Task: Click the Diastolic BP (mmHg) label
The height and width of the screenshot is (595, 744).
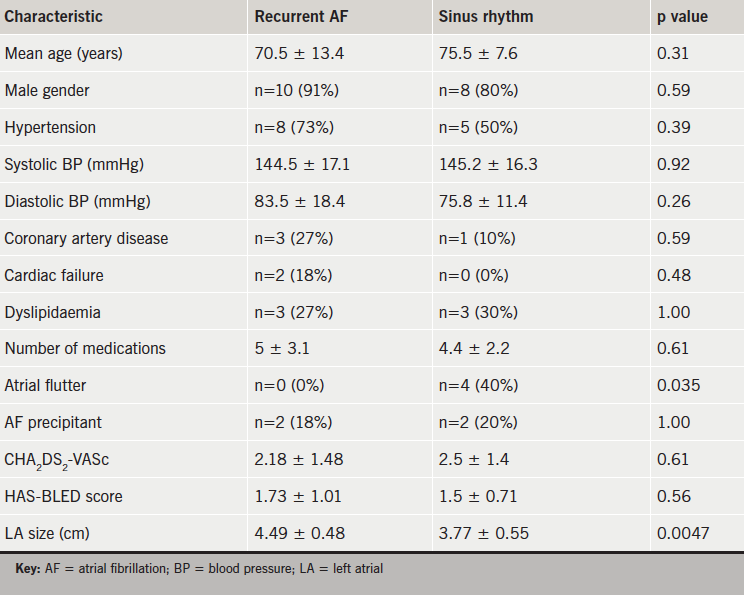Action: (78, 201)
